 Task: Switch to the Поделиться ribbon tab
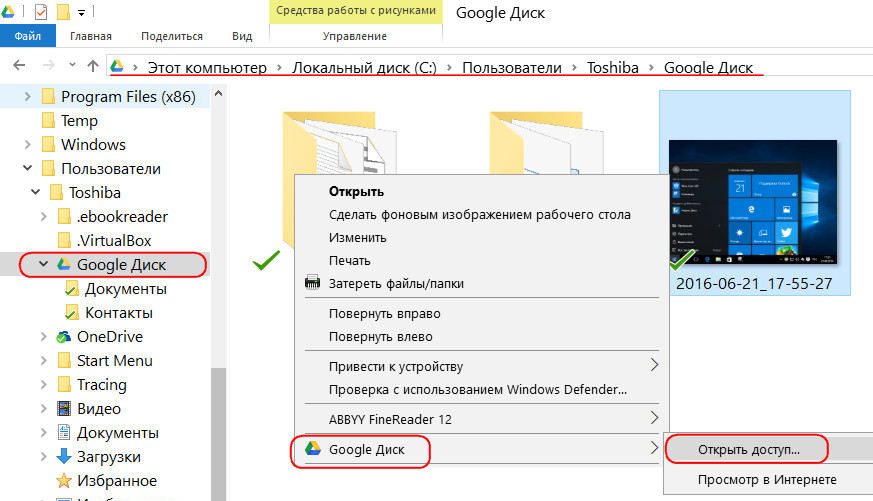point(171,36)
